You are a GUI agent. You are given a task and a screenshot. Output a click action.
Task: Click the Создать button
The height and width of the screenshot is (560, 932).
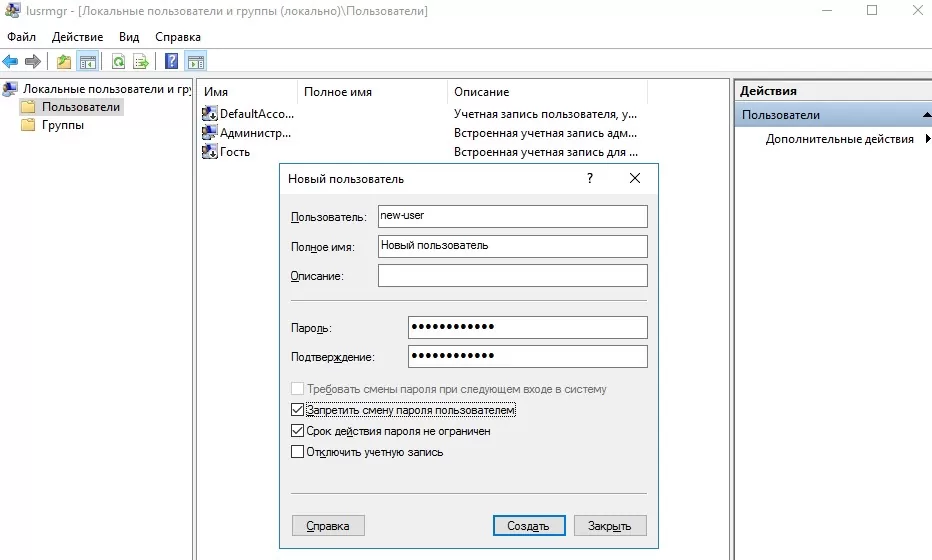click(529, 526)
